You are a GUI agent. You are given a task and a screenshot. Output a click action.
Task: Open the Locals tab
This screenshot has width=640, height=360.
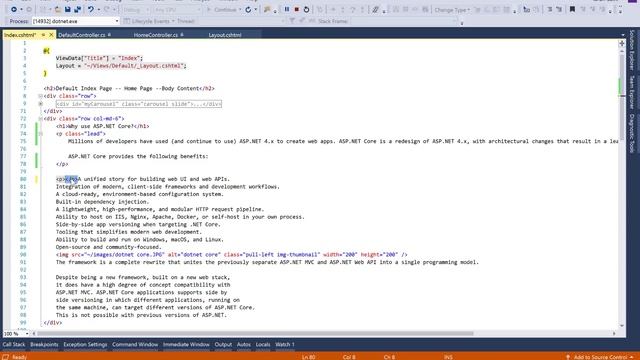(x=263, y=344)
